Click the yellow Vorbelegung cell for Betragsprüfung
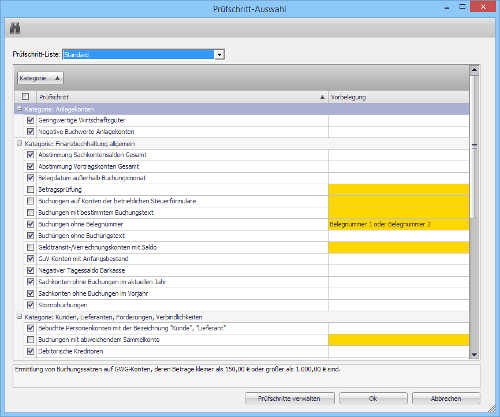Viewport: 500px width, 417px height. [398, 189]
